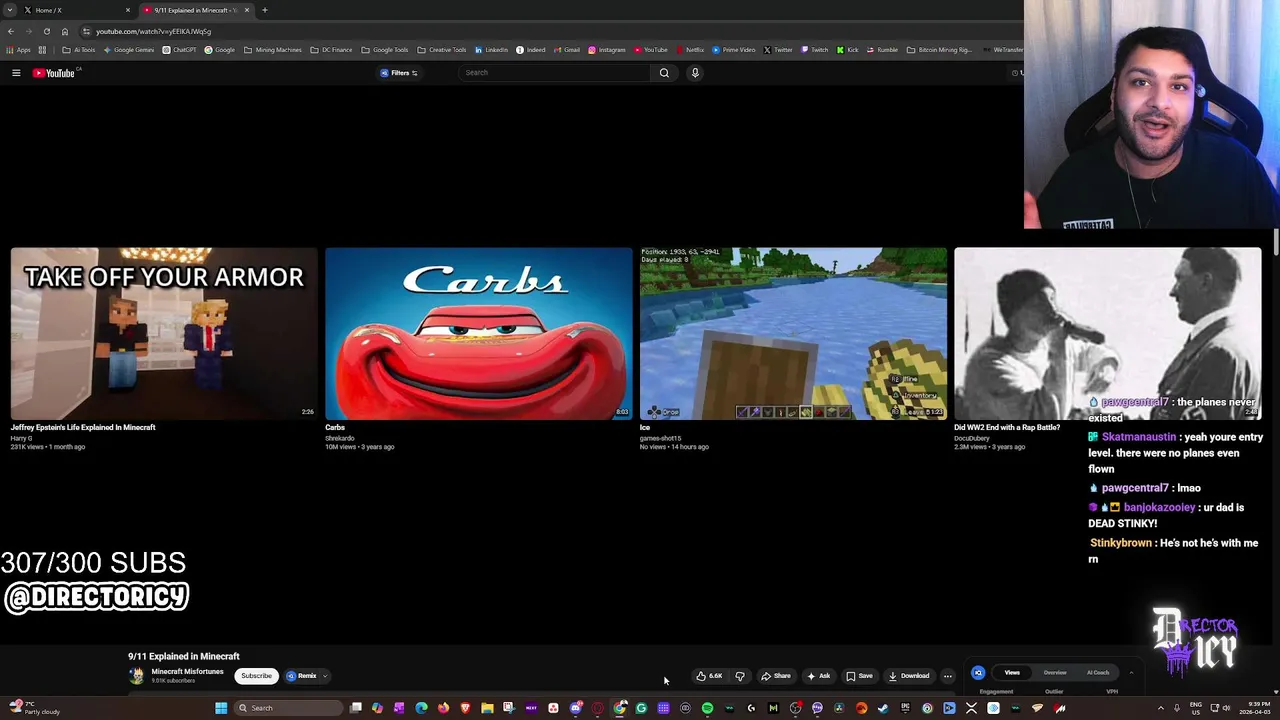
Task: Open a new browser tab with plus
Action: [x=265, y=10]
